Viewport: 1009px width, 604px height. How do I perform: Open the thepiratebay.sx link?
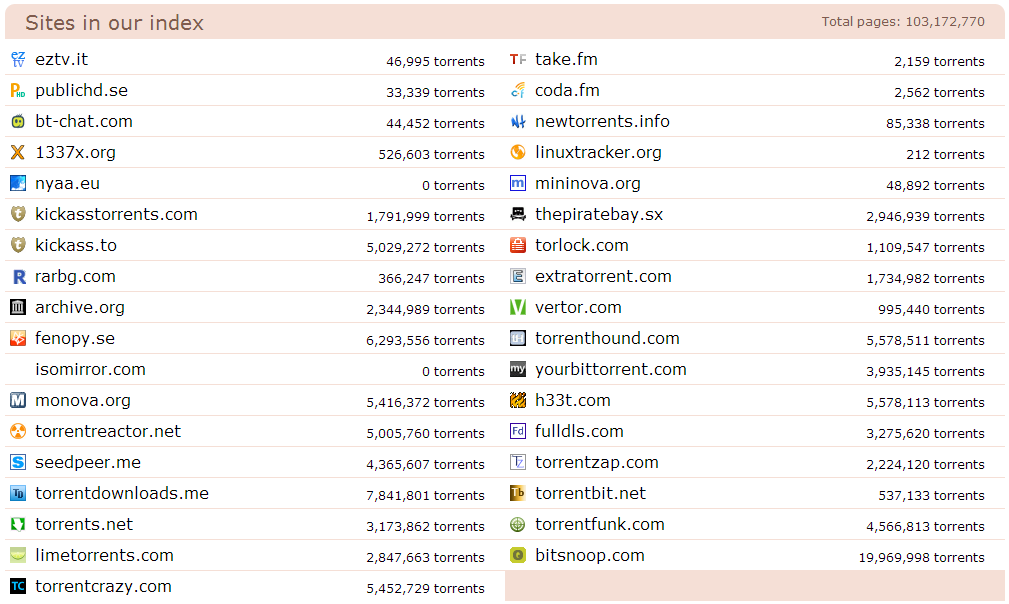pos(599,214)
